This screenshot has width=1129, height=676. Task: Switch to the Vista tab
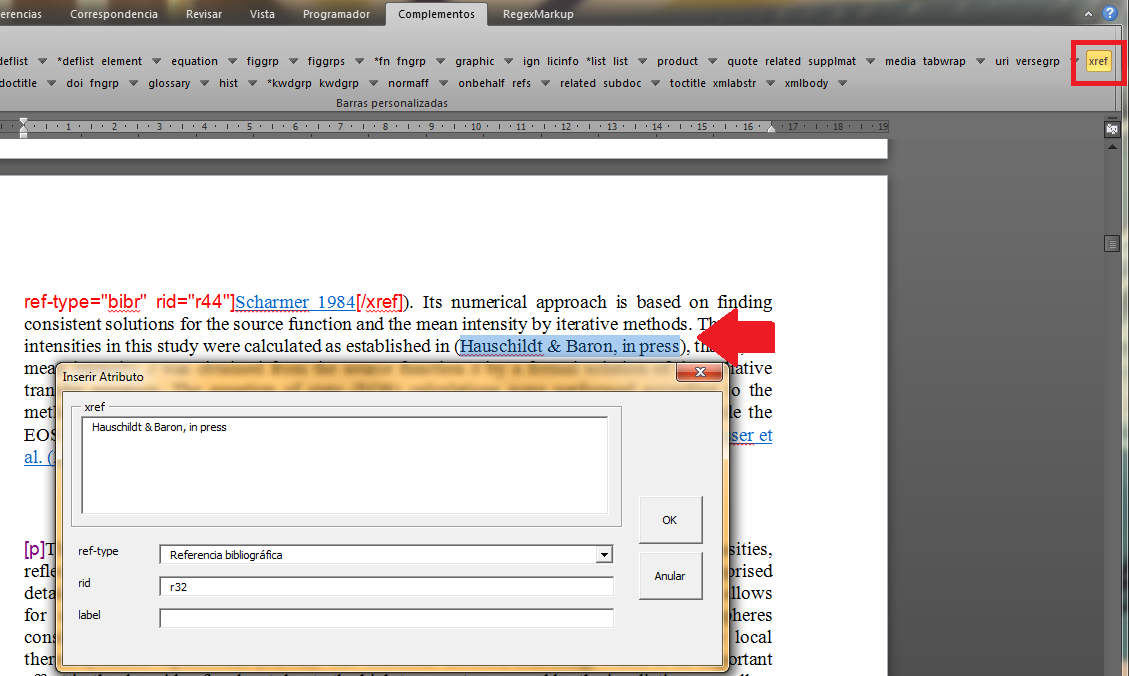pos(262,14)
